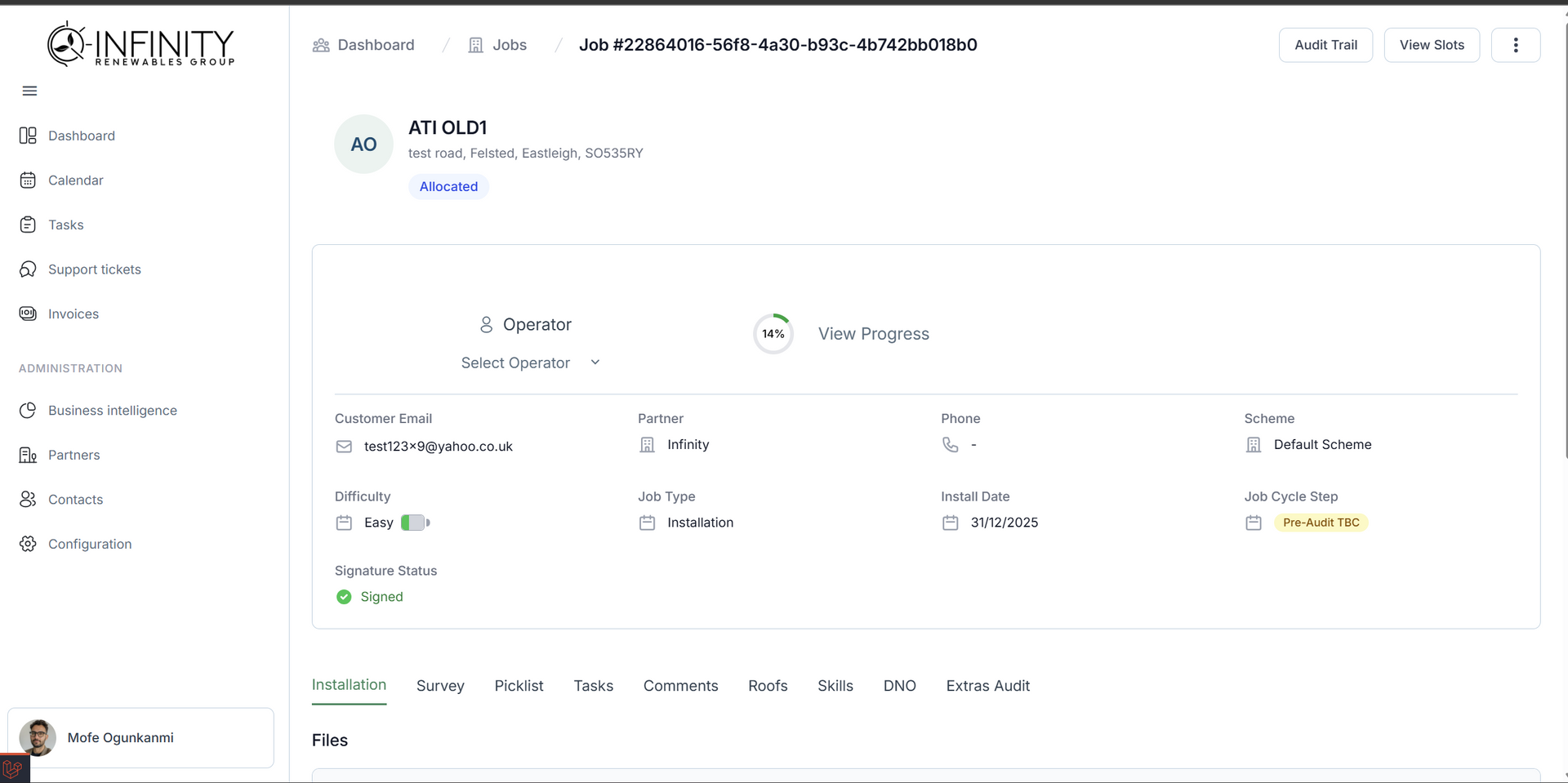Click the Operator person icon

coord(487,324)
